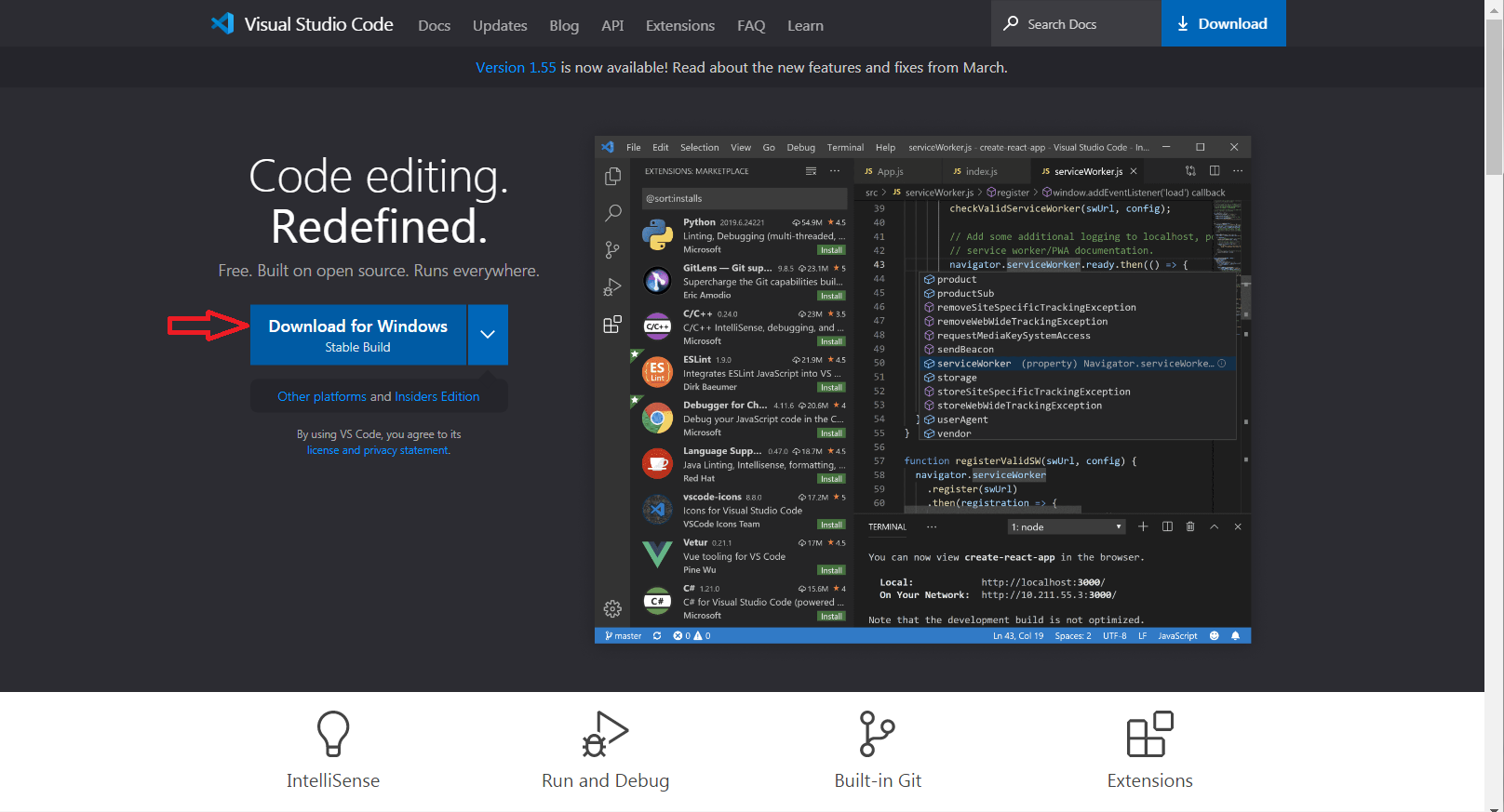Click the IntelliSense feature label
Viewport: 1504px width, 812px height.
pos(333,780)
